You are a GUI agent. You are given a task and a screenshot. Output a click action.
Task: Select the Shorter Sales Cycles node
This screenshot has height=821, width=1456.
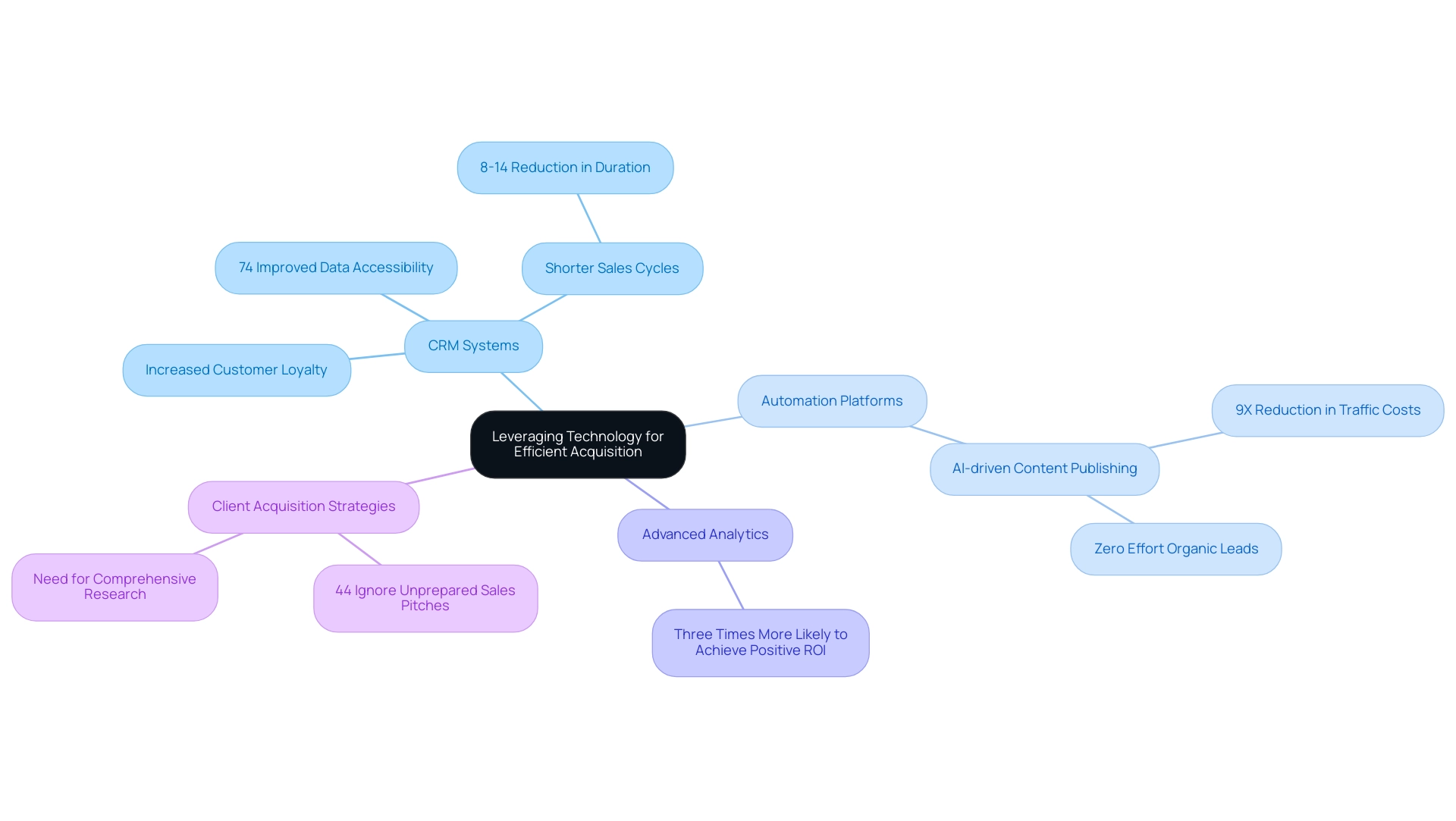coord(613,268)
